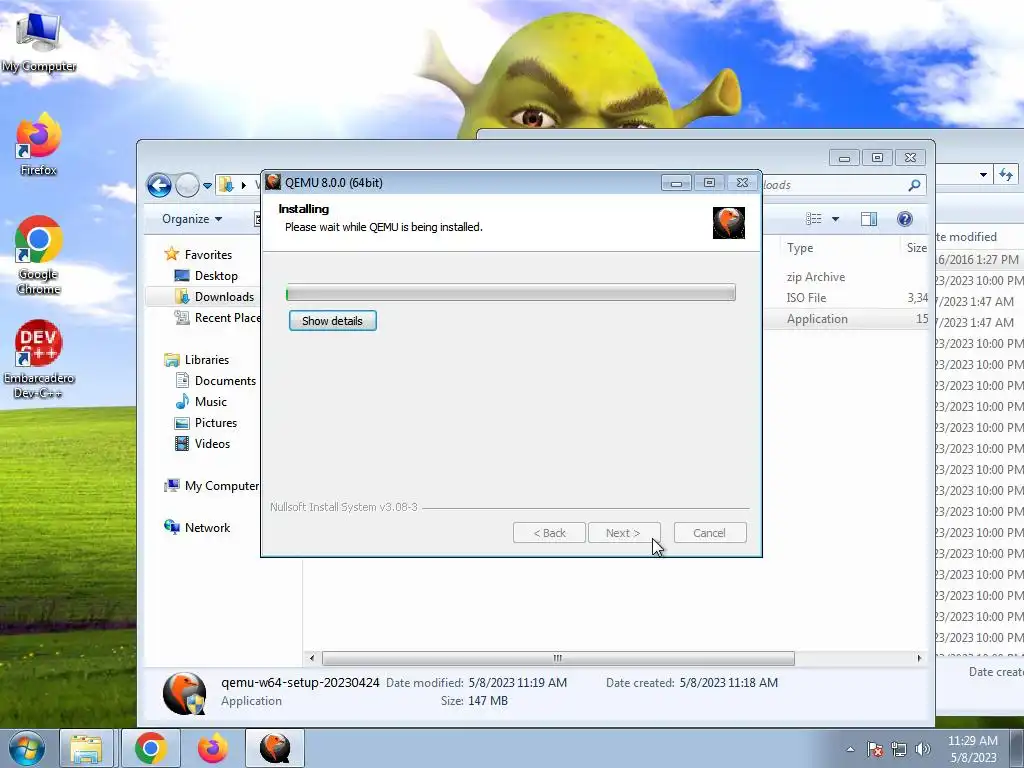This screenshot has width=1024, height=768.
Task: Show hidden tray icons arrow
Action: coord(850,749)
